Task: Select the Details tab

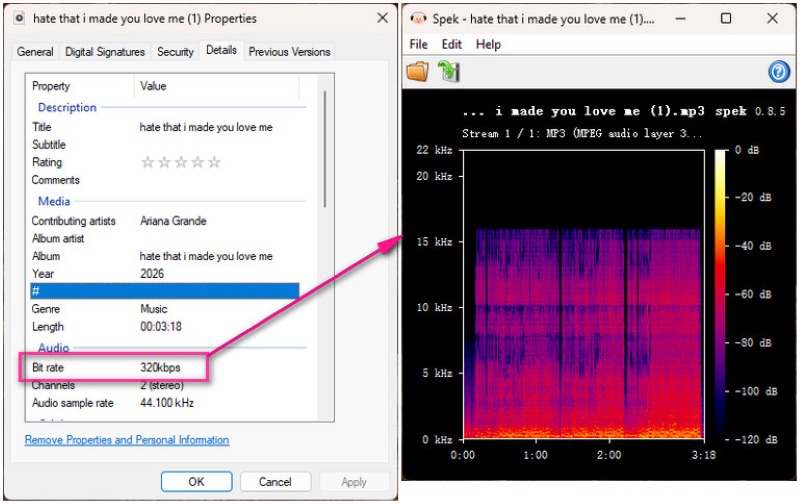Action: click(221, 50)
